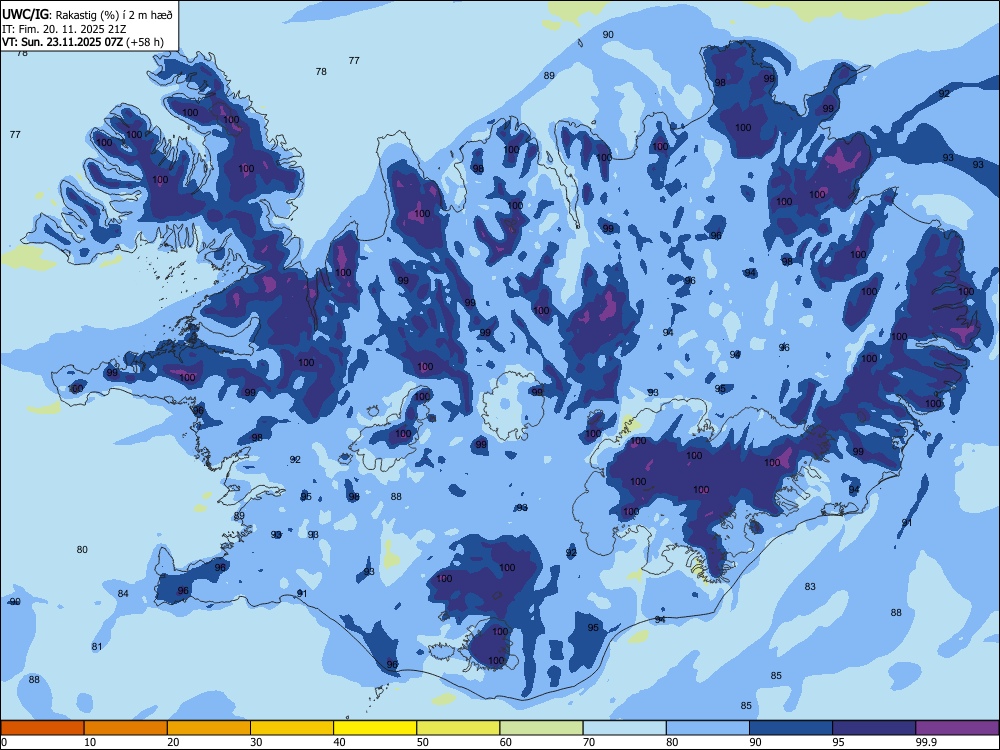The height and width of the screenshot is (750, 1000).
Task: Pick the pale yellow 50–60 legend swatch
Action: 458,728
